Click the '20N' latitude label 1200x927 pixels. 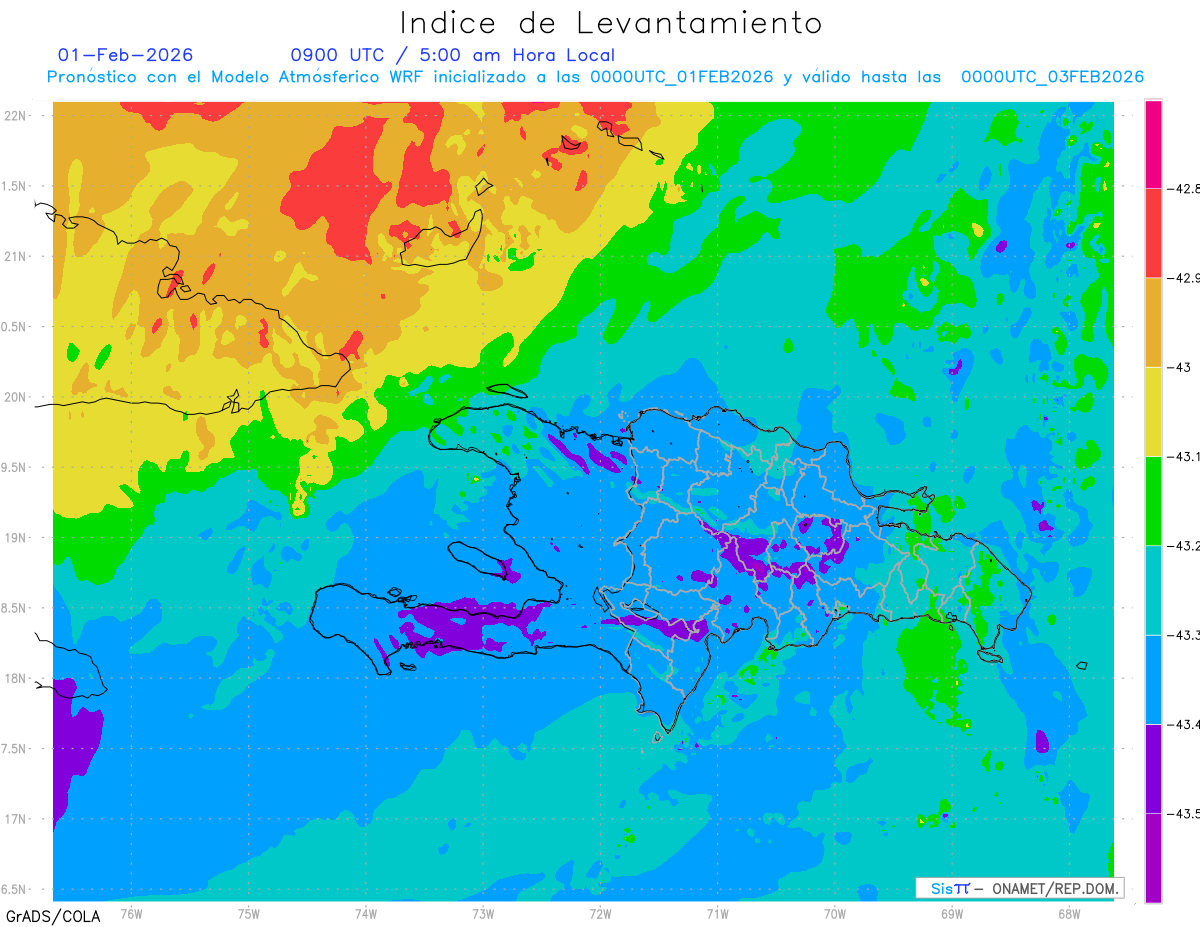(x=16, y=397)
